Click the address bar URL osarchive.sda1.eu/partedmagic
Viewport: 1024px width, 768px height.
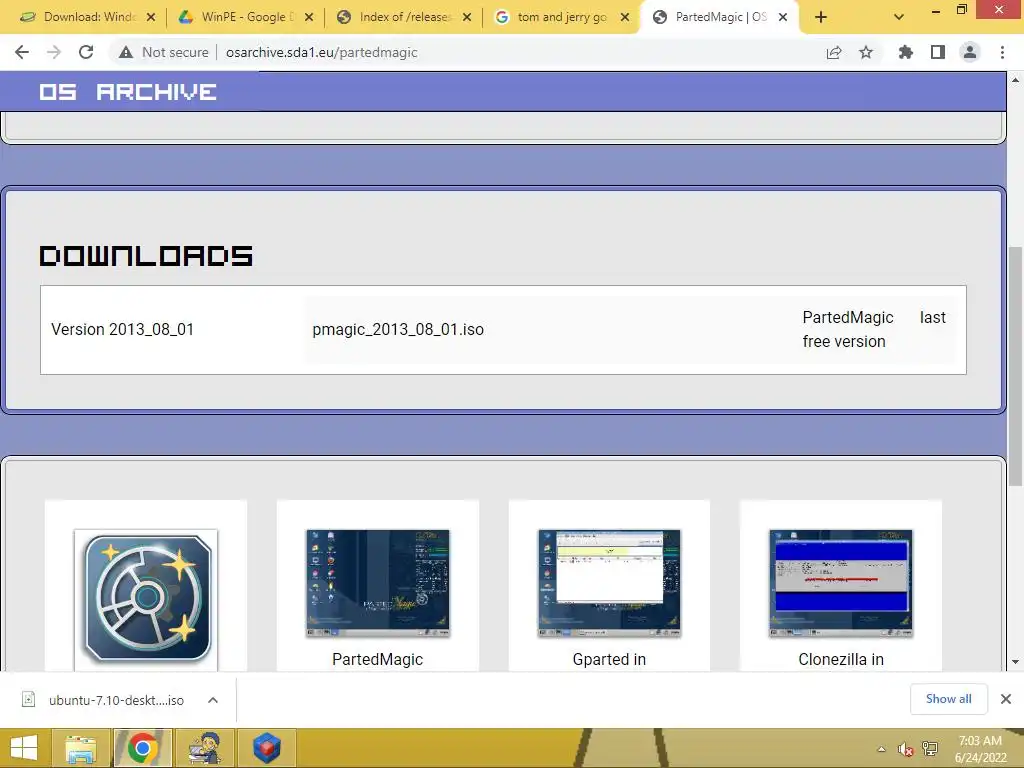click(321, 52)
